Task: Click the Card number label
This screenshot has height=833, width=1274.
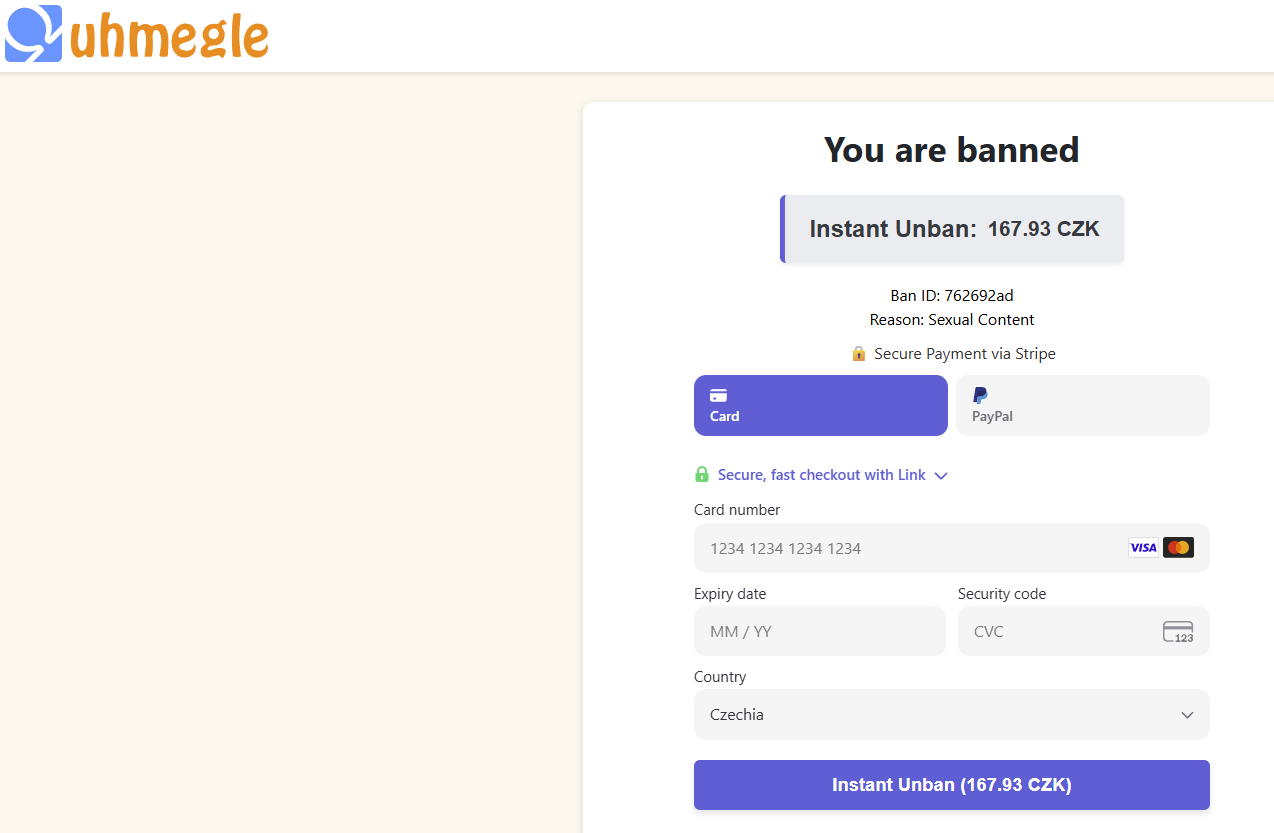Action: pyautogui.click(x=737, y=510)
